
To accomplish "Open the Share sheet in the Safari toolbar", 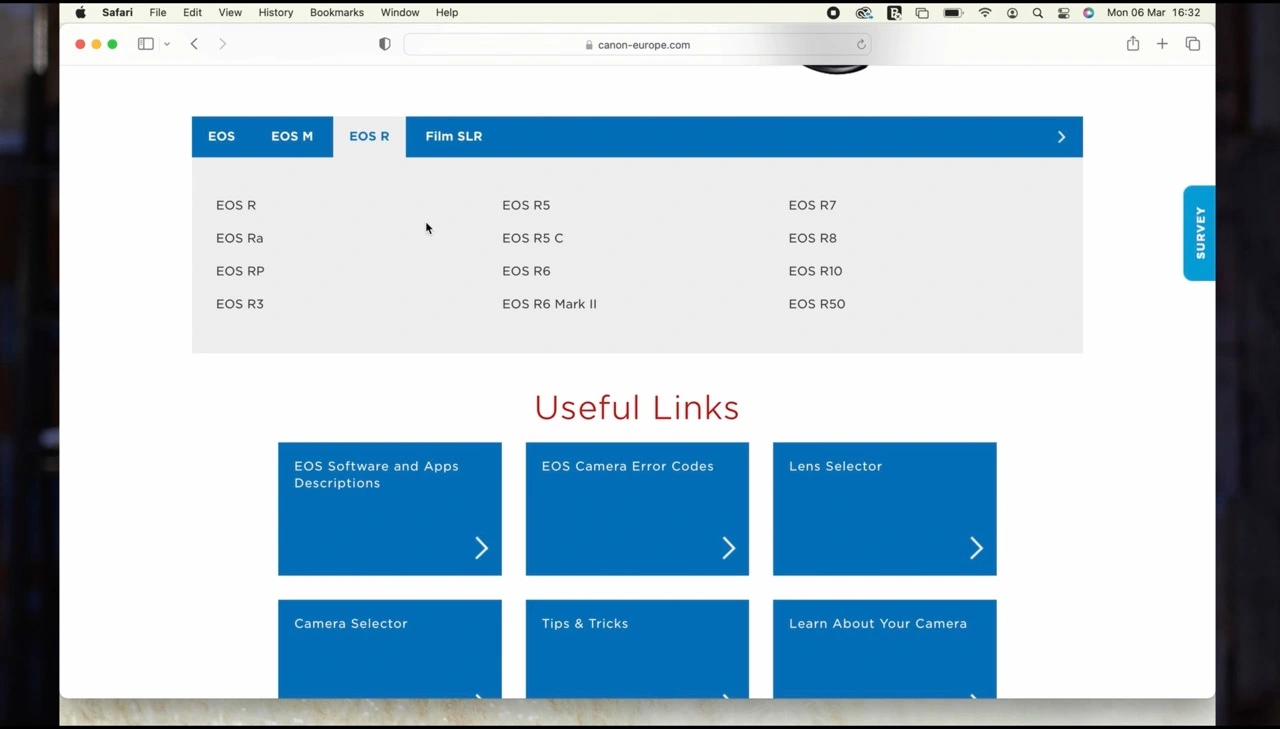I will point(1133,44).
